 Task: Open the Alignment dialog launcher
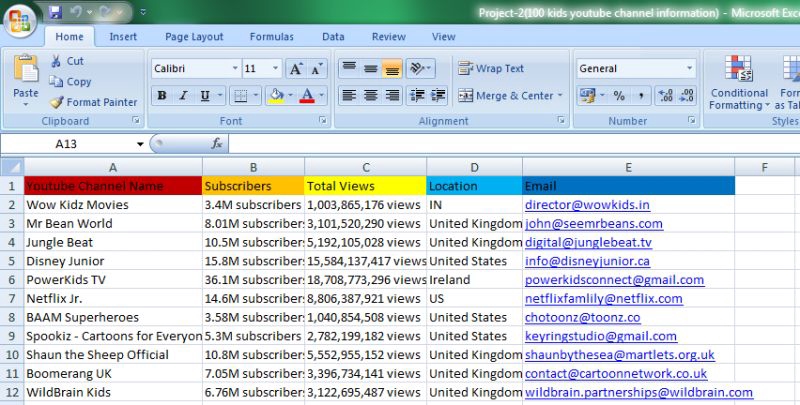click(x=561, y=120)
